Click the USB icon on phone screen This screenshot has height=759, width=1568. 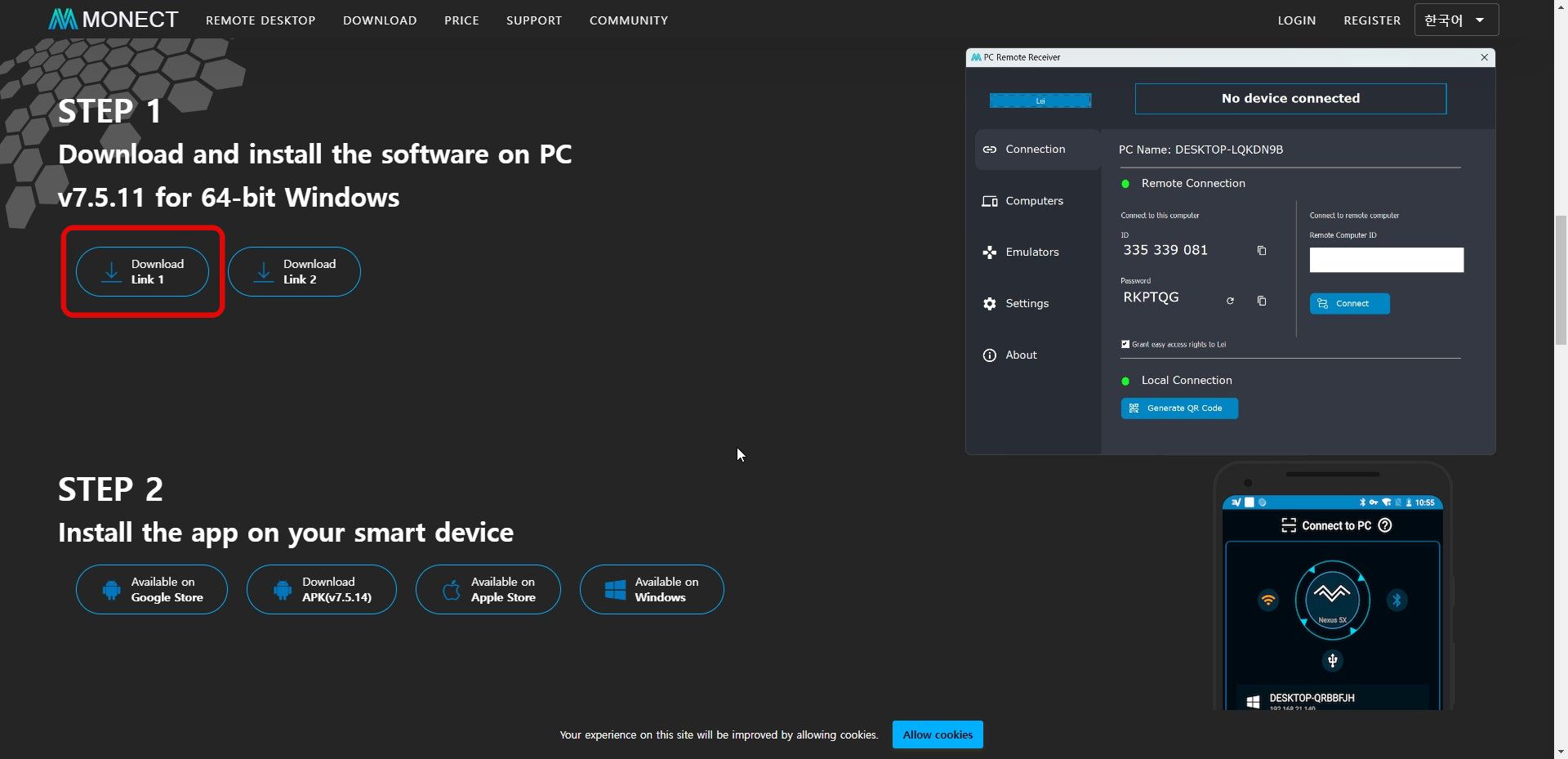(1333, 660)
